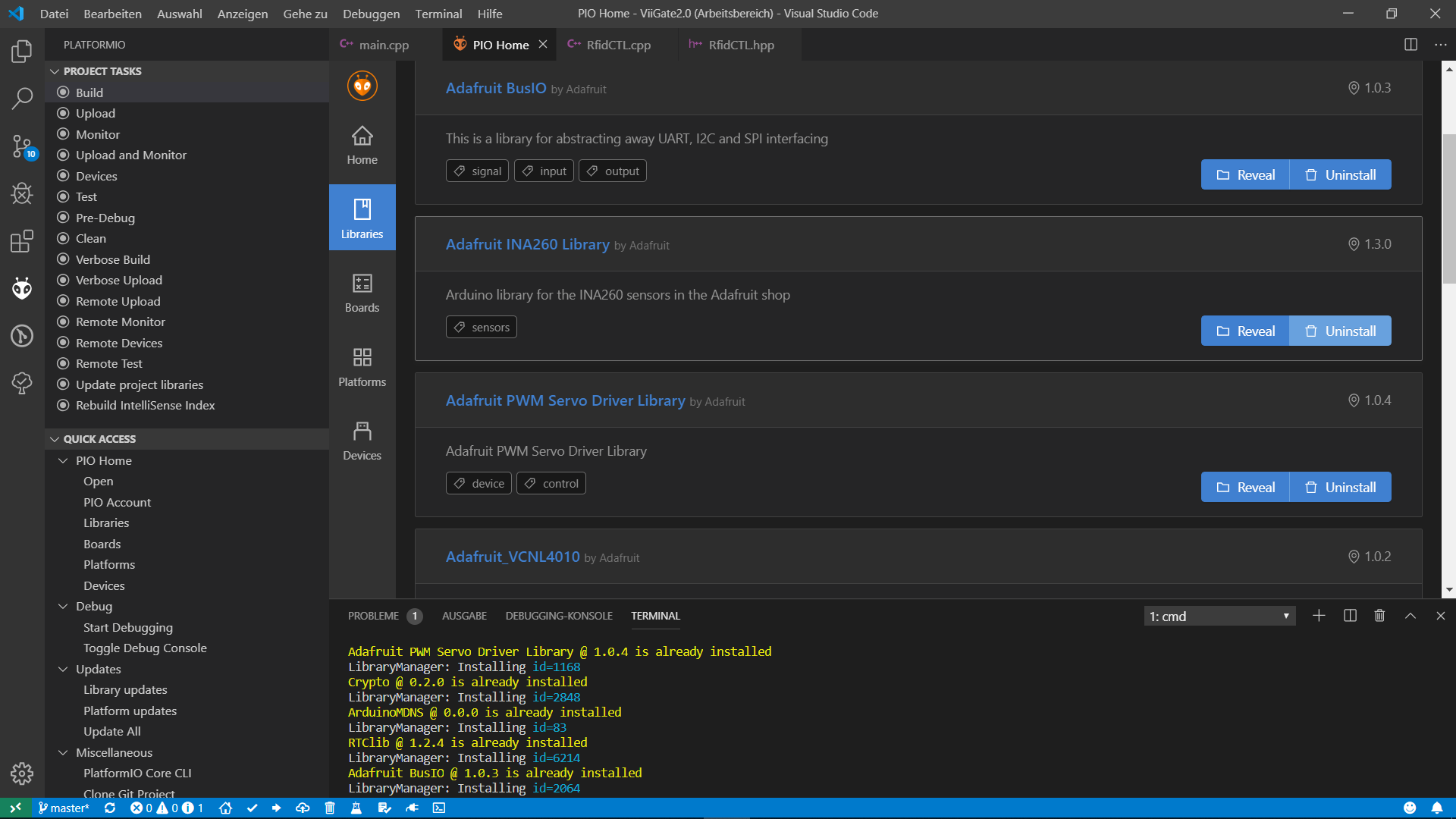Switch to the RfidCTL.cpp editor tab

[x=618, y=45]
